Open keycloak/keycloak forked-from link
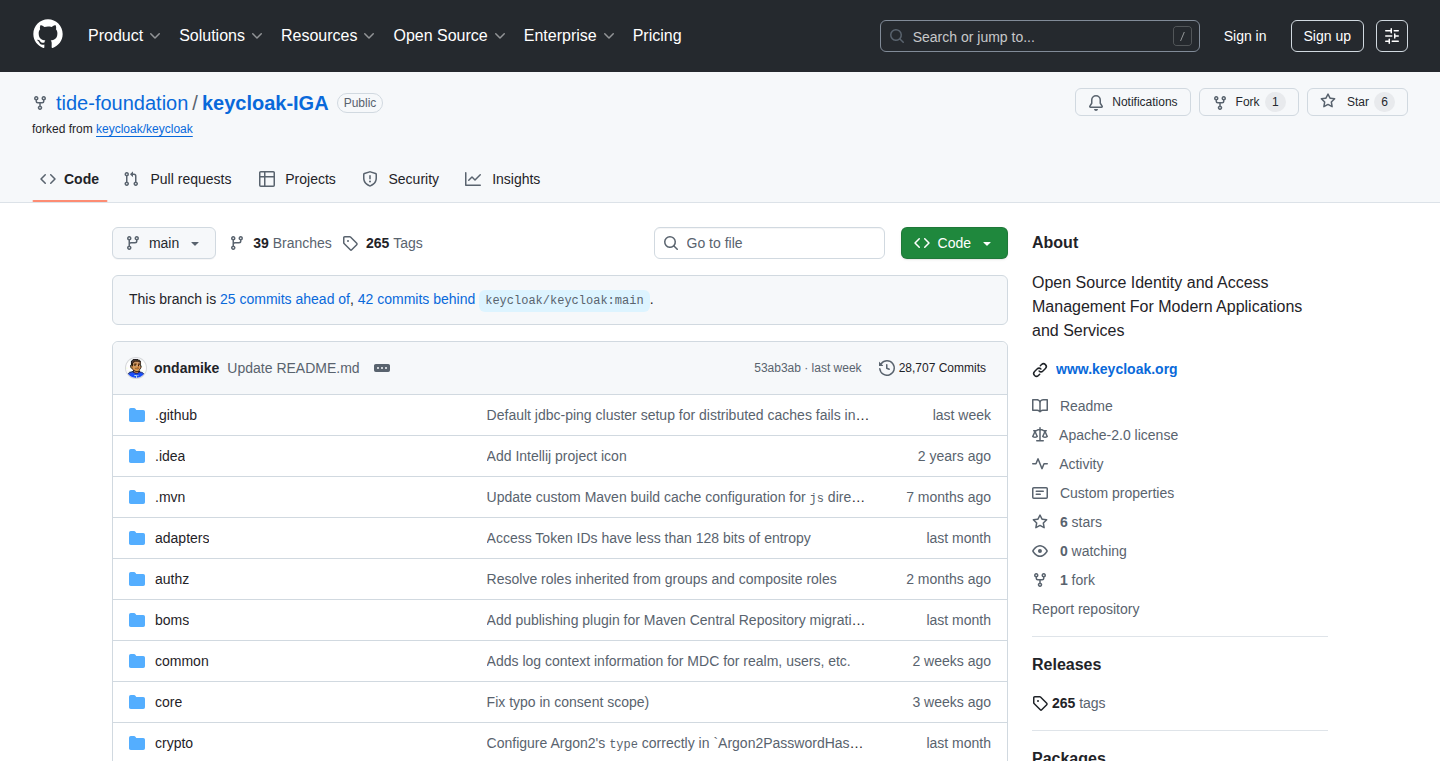The height and width of the screenshot is (761, 1440). 144,129
